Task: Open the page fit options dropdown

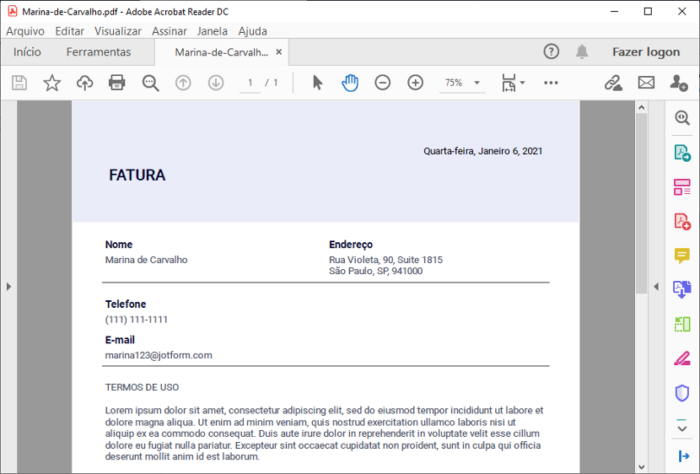Action: [x=513, y=83]
